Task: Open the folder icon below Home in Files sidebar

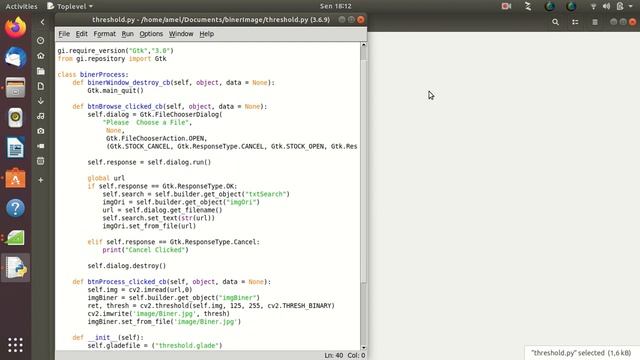Action: point(40,71)
